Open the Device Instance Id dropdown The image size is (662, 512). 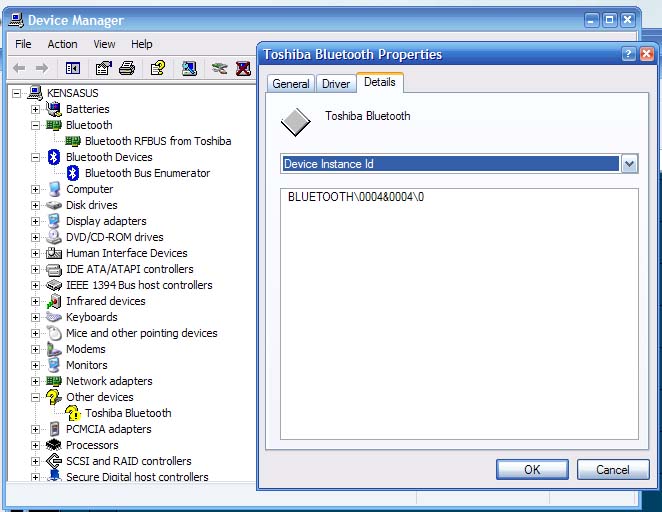click(x=629, y=164)
